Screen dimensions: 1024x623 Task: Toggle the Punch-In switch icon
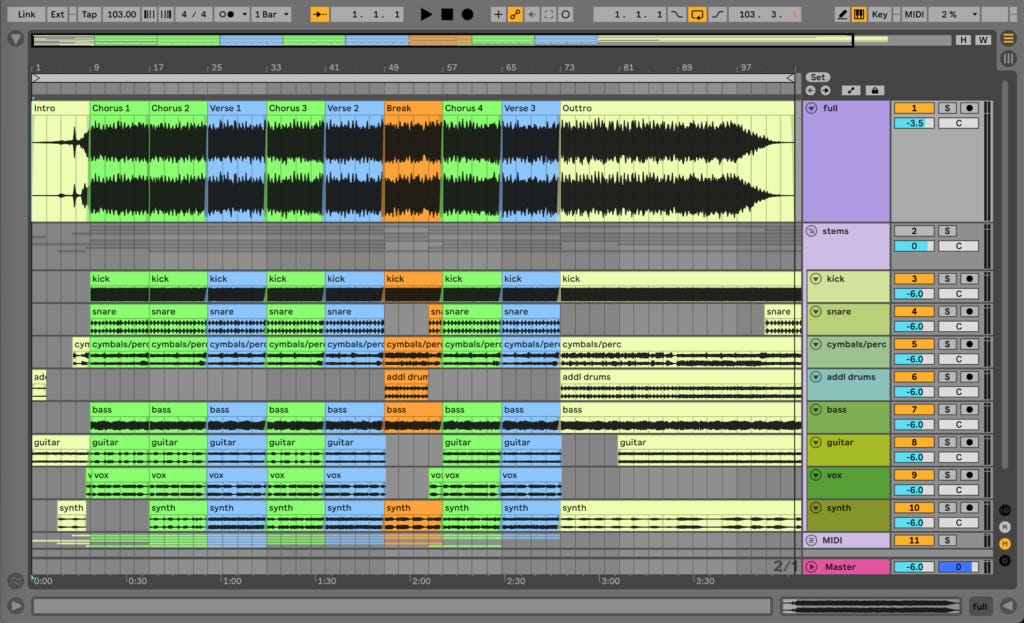point(677,14)
